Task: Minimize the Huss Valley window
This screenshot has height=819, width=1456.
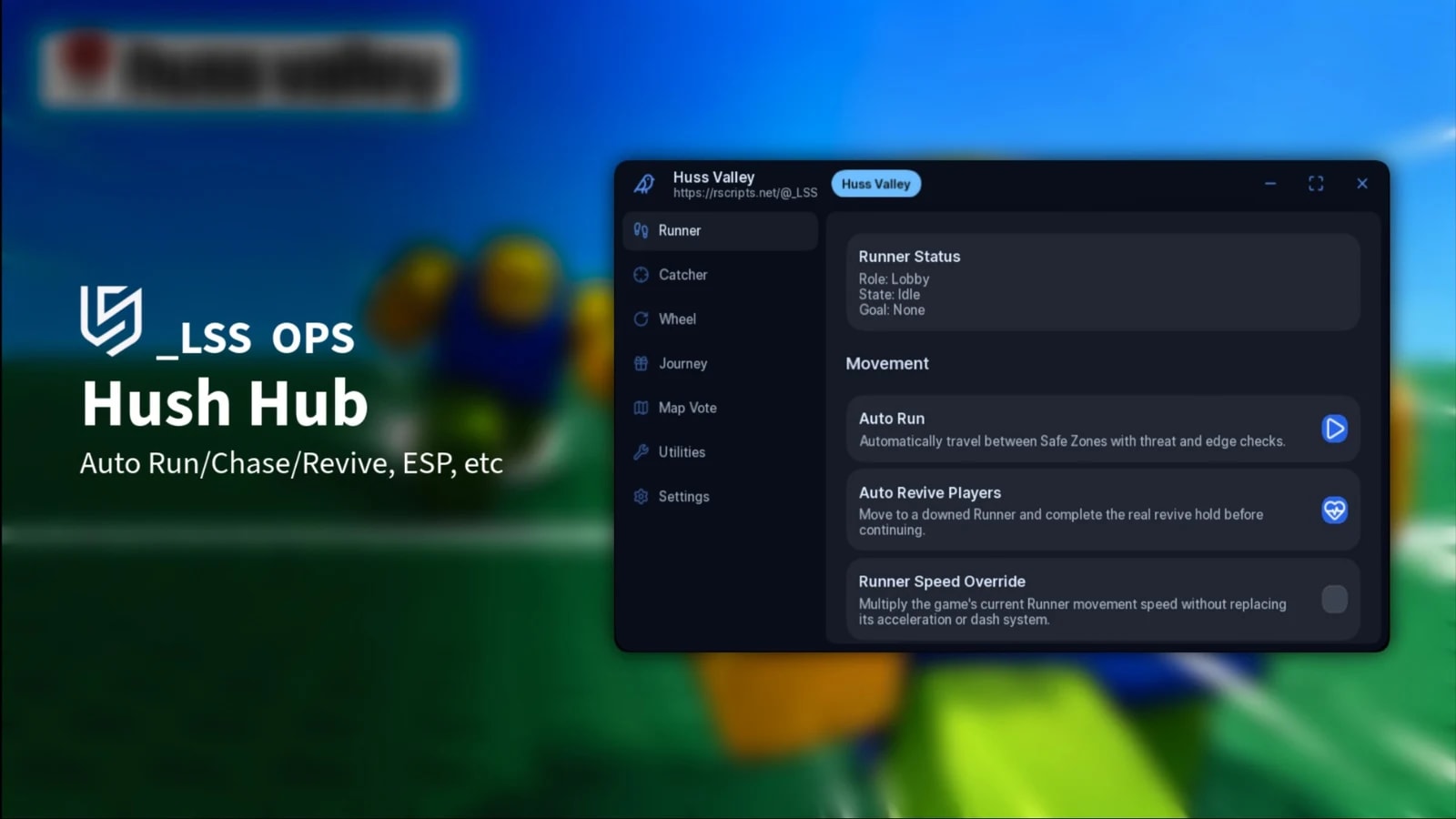Action: tap(1270, 184)
